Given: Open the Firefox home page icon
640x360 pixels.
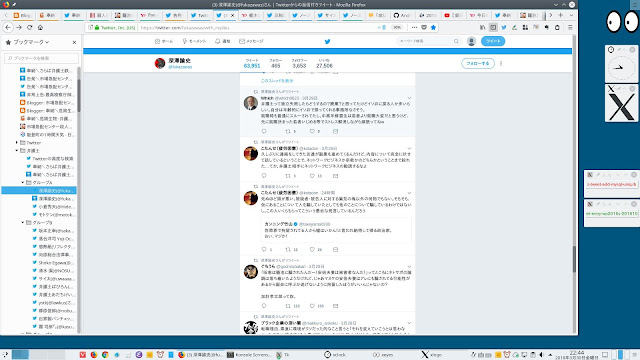Looking at the screenshot, I should pos(40,27).
